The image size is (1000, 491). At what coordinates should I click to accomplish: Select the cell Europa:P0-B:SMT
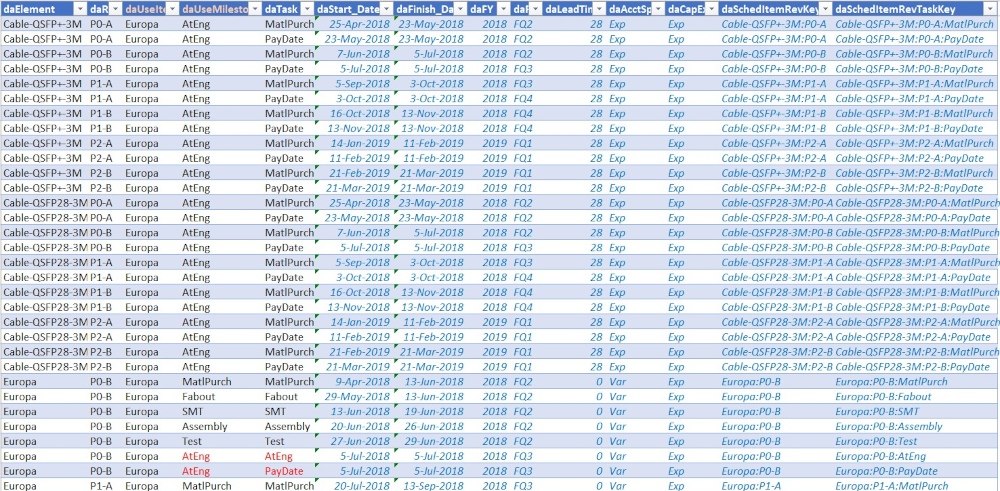pos(876,411)
